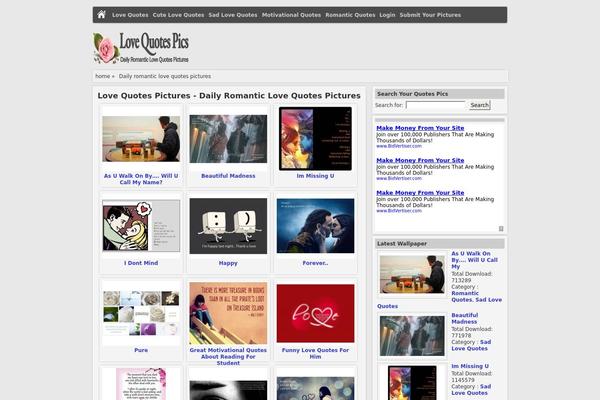Screen dimensions: 600x400
Task: Open Beautiful Madness sidebar wallpaper thumbnail
Action: pos(412,336)
